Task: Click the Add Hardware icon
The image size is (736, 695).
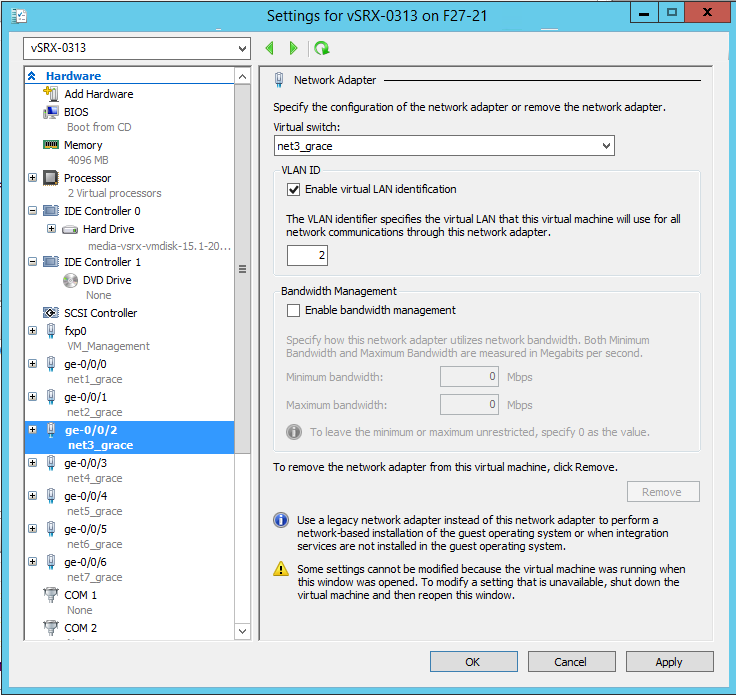Action: click(x=51, y=93)
